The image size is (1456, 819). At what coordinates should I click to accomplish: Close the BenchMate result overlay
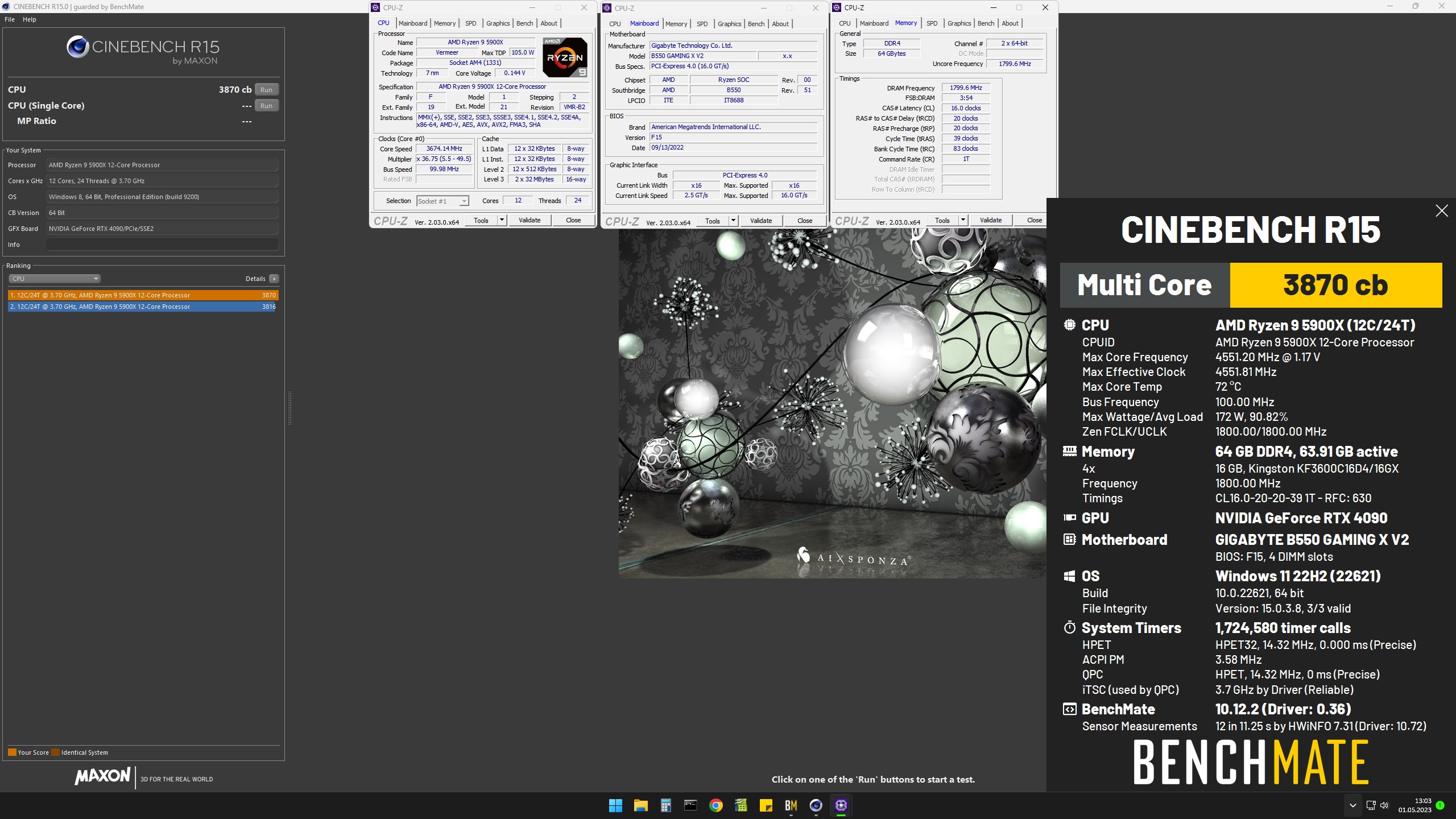tap(1441, 211)
